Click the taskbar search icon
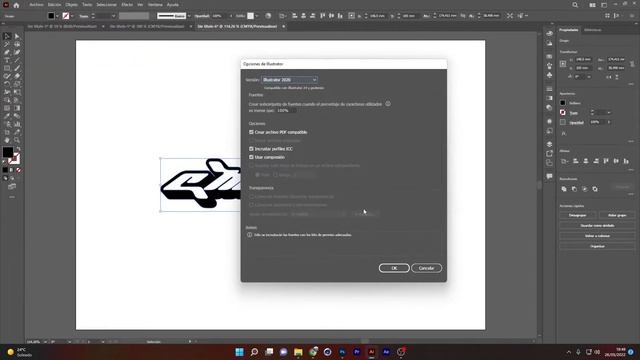640x360 pixels. point(254,352)
